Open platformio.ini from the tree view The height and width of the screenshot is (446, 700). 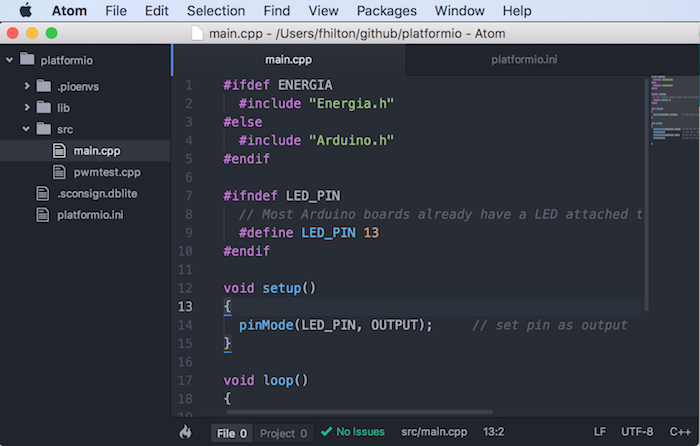[x=90, y=215]
